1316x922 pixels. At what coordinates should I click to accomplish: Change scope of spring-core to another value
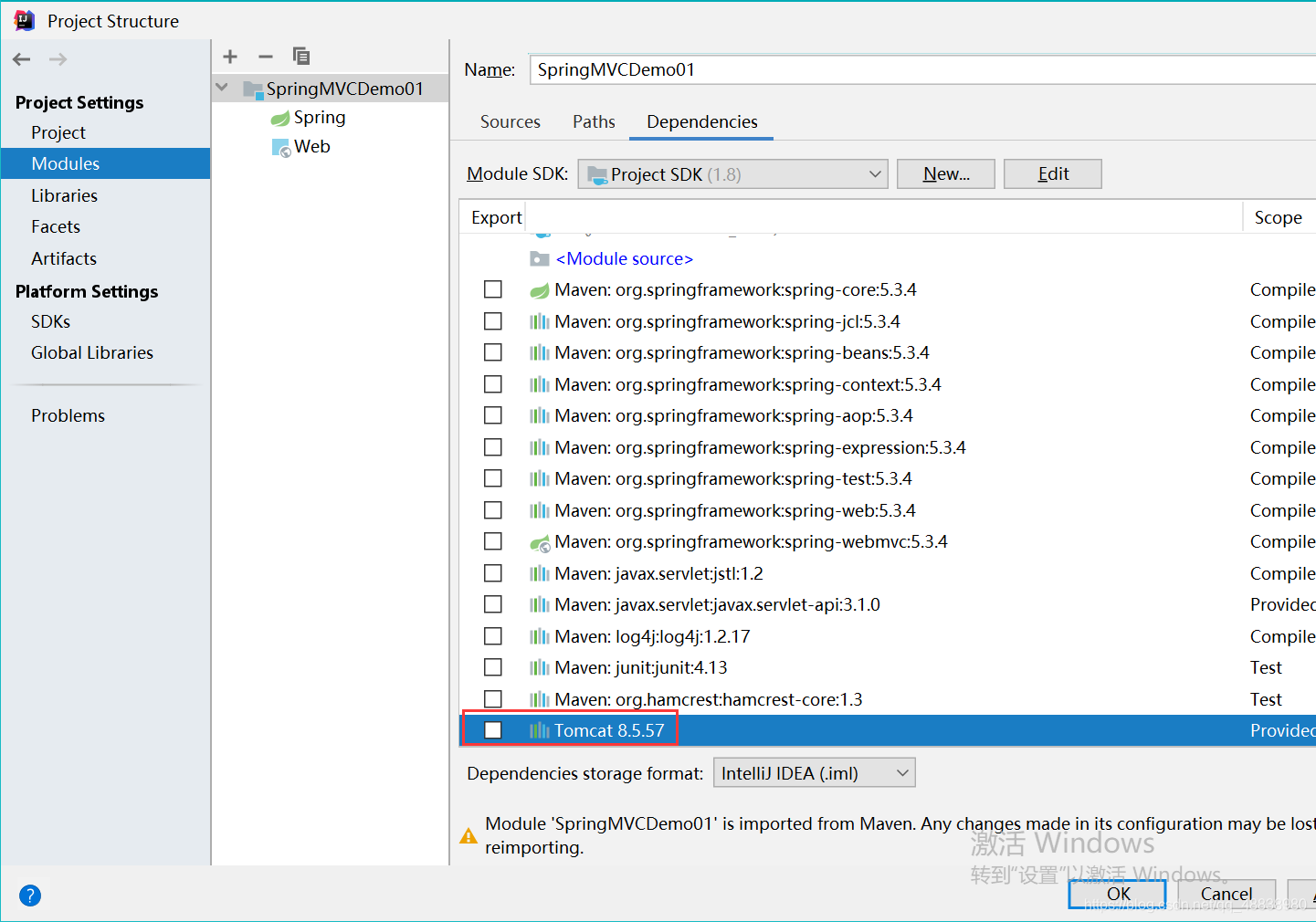pyautogui.click(x=1282, y=289)
